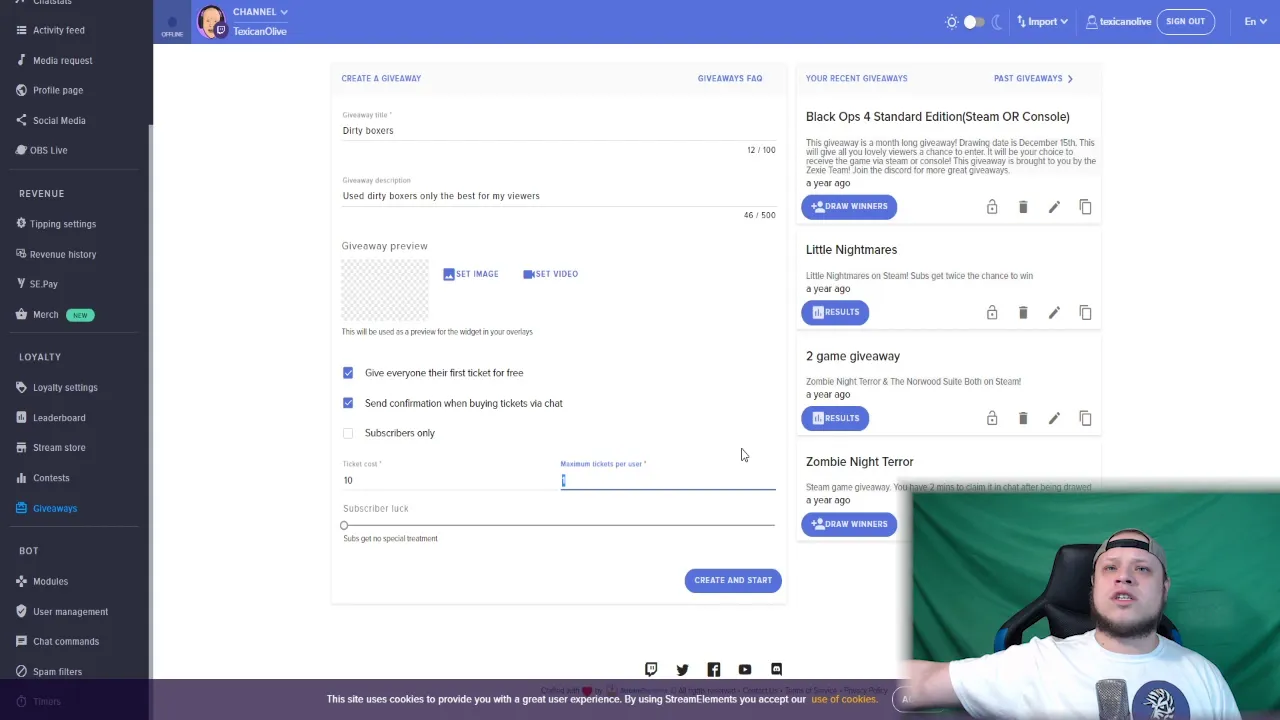Uncheck Send confirmation when buying tickets

[348, 403]
